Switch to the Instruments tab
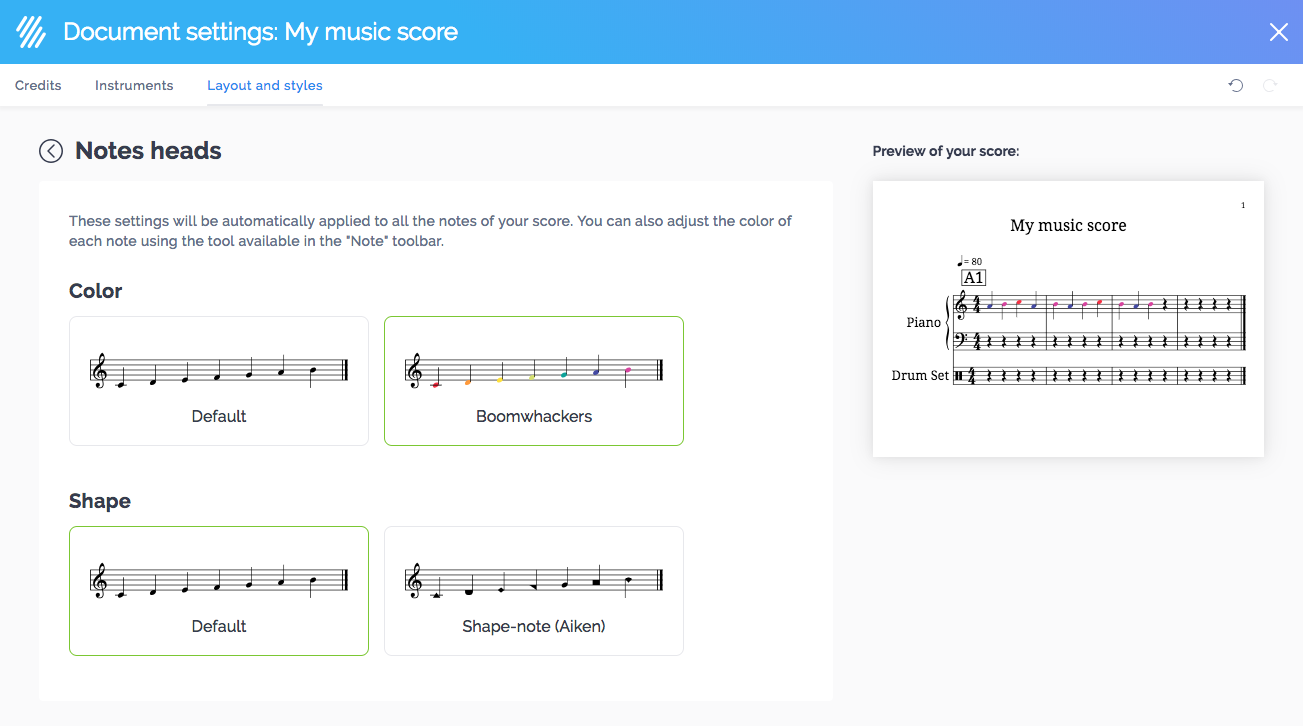The image size is (1303, 726). click(134, 86)
